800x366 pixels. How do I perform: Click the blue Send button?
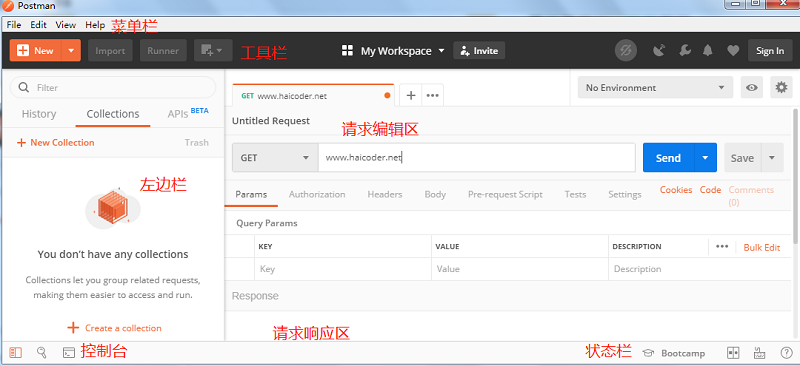coord(668,158)
